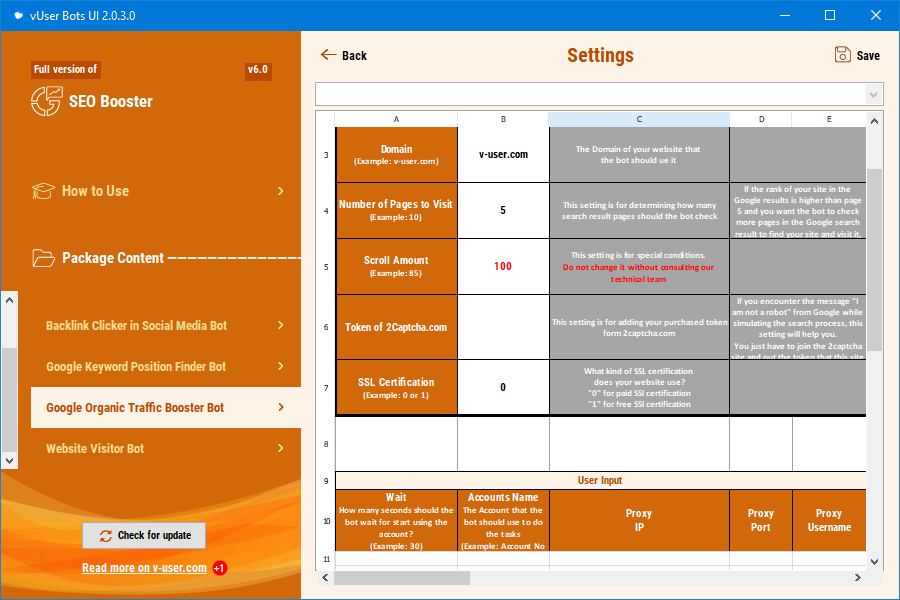Click the Token of 2Captcha.com label cell
Screen dimensions: 900x600
[396, 327]
